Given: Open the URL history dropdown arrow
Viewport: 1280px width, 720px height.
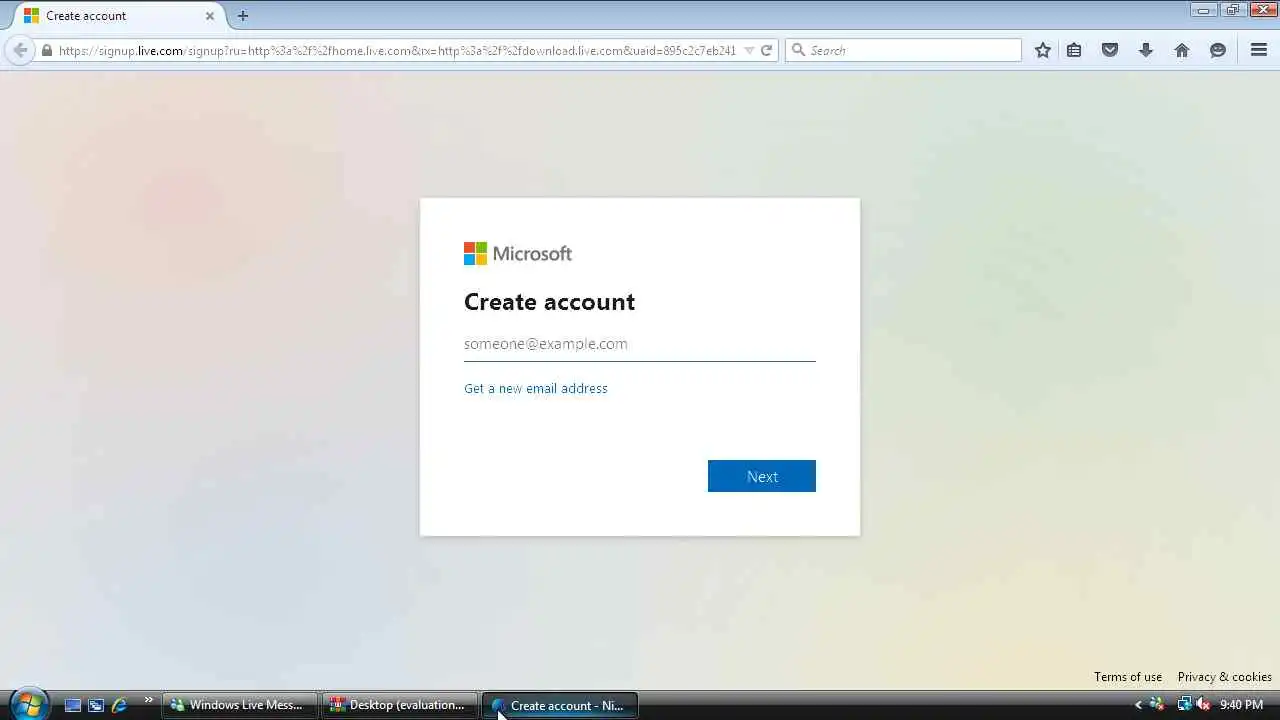Looking at the screenshot, I should pos(749,50).
